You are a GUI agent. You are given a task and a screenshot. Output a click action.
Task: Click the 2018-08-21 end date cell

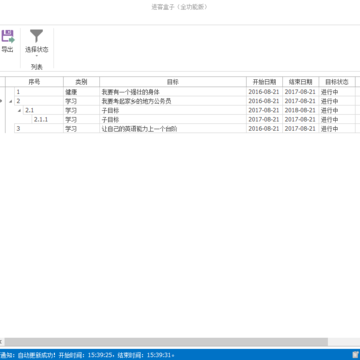pos(301,110)
